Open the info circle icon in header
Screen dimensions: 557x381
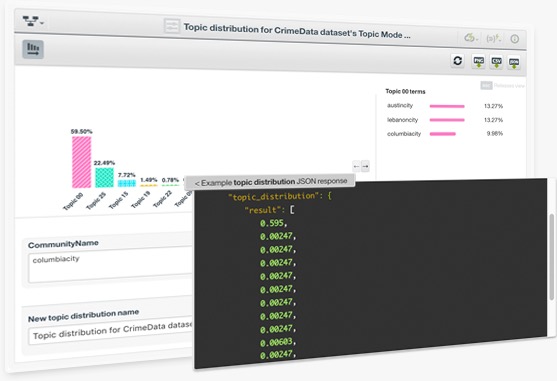514,39
